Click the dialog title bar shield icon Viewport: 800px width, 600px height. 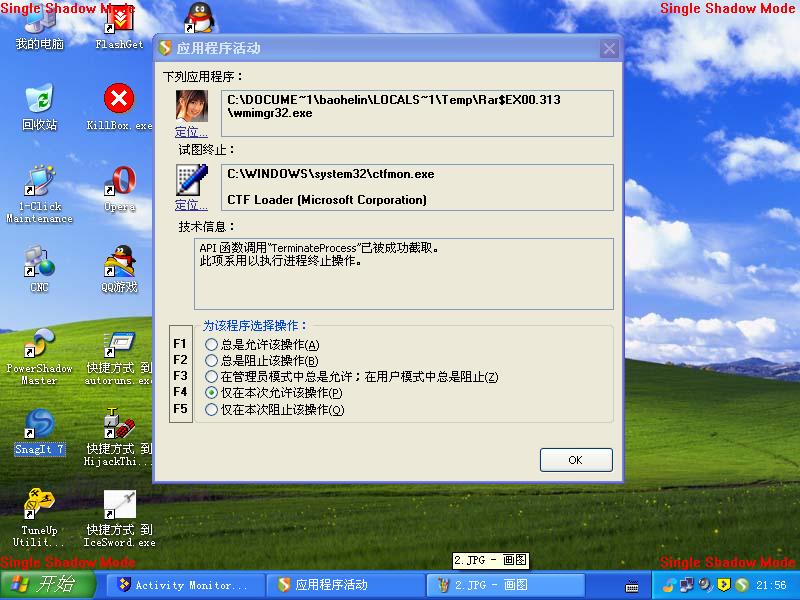pos(165,48)
